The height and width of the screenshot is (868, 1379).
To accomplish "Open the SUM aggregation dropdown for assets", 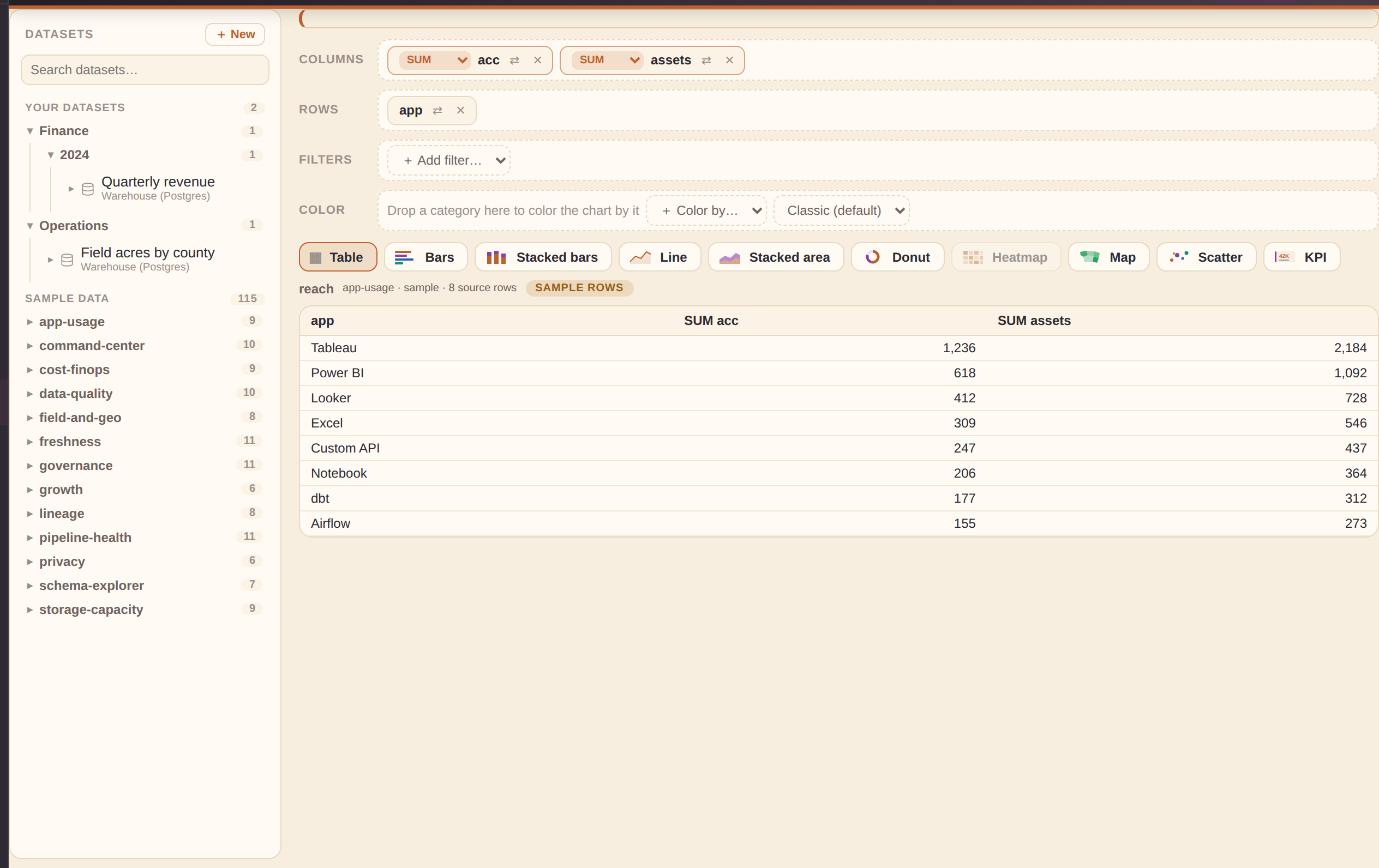I will (608, 60).
